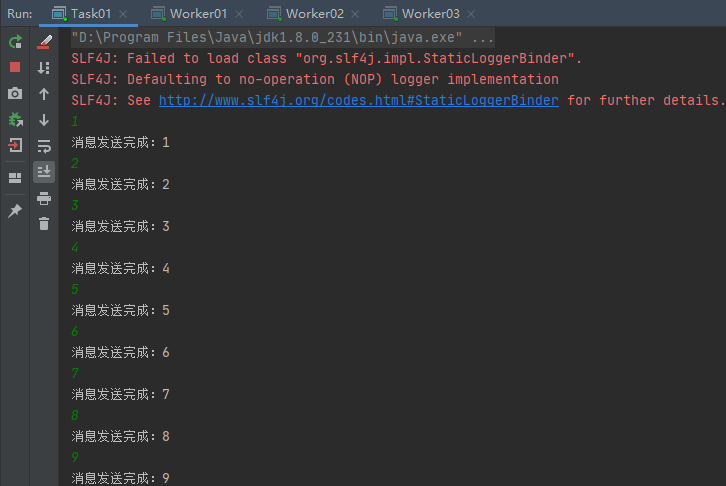This screenshot has height=486, width=726.
Task: Click the up arrow stack trace icon
Action: [x=44, y=94]
